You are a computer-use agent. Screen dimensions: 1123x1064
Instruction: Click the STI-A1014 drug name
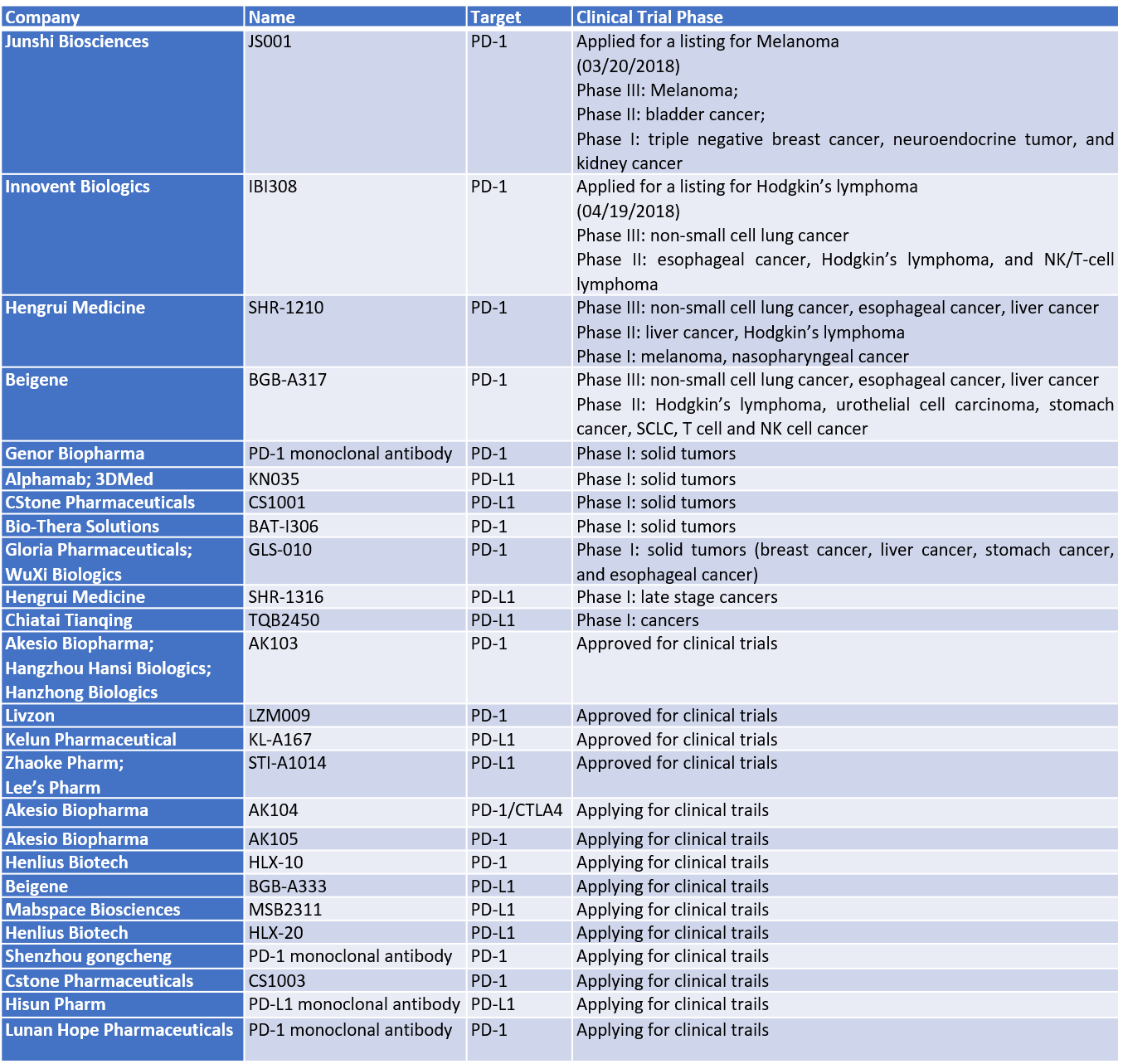pos(288,763)
